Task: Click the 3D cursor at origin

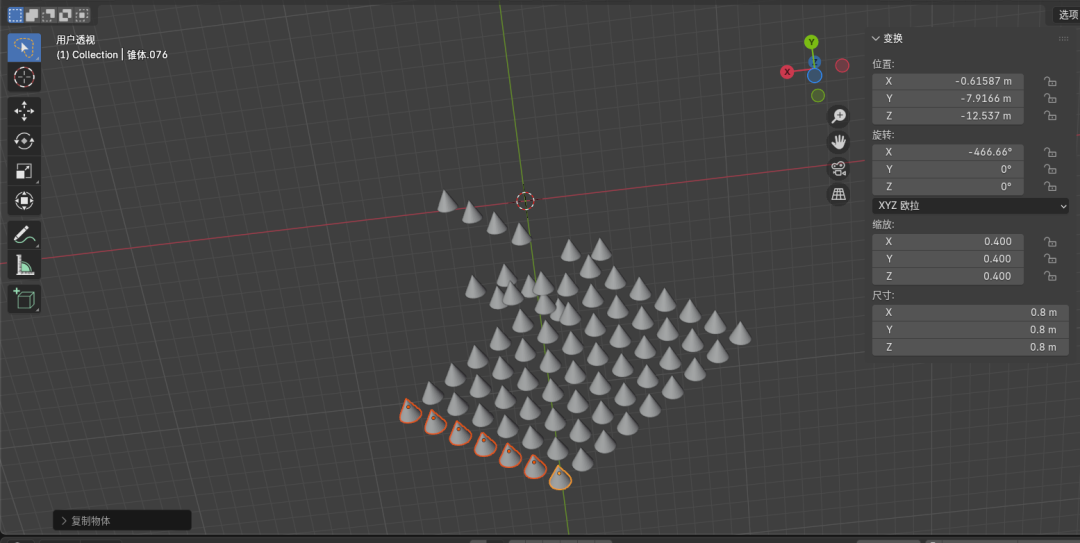Action: [x=526, y=201]
